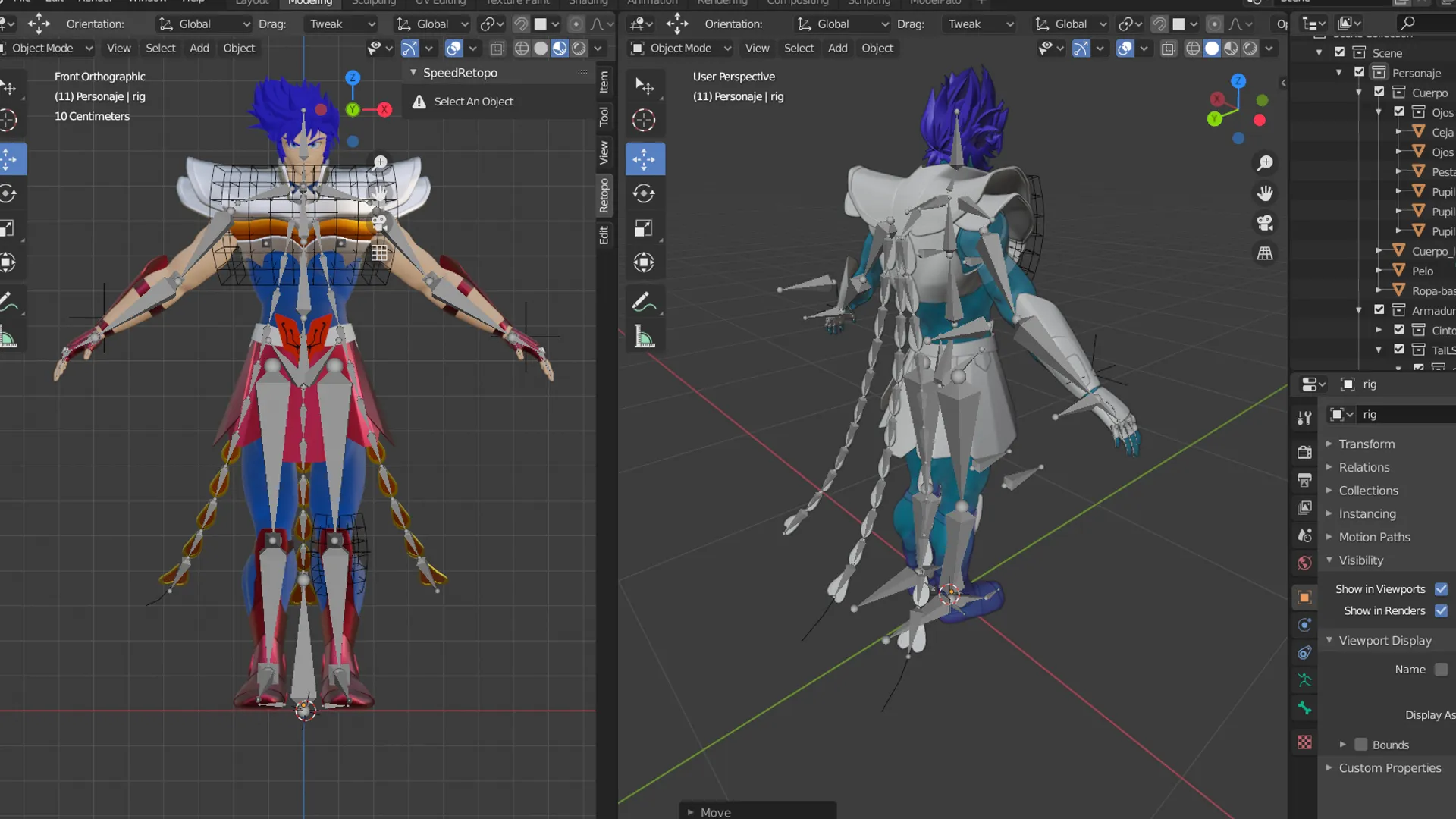Open the Armature object data properties tab

(1304, 680)
